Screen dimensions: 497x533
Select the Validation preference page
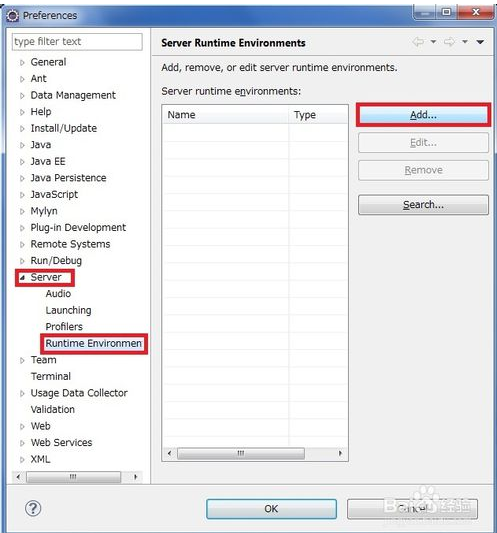point(53,409)
